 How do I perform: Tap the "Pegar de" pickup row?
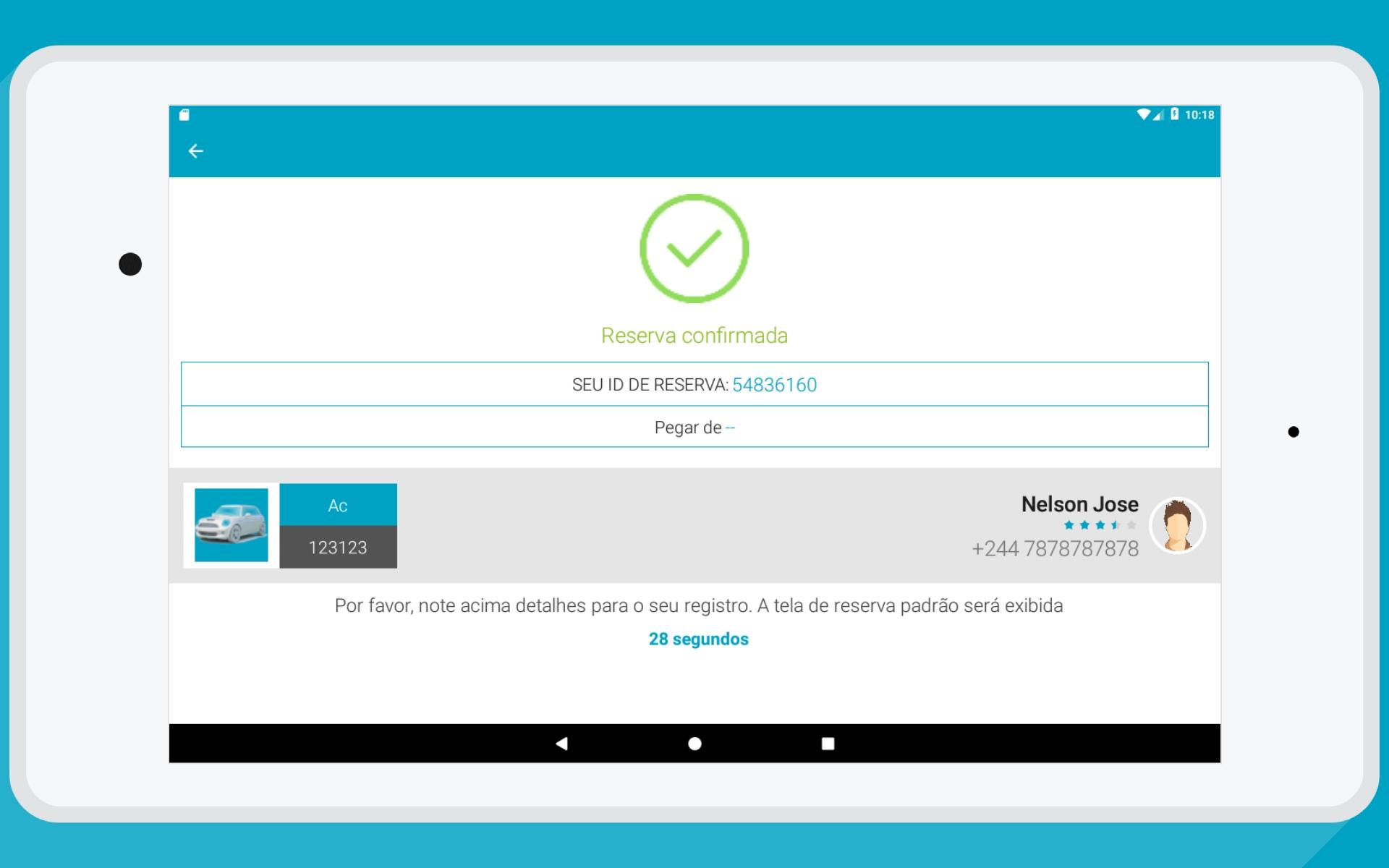(694, 427)
